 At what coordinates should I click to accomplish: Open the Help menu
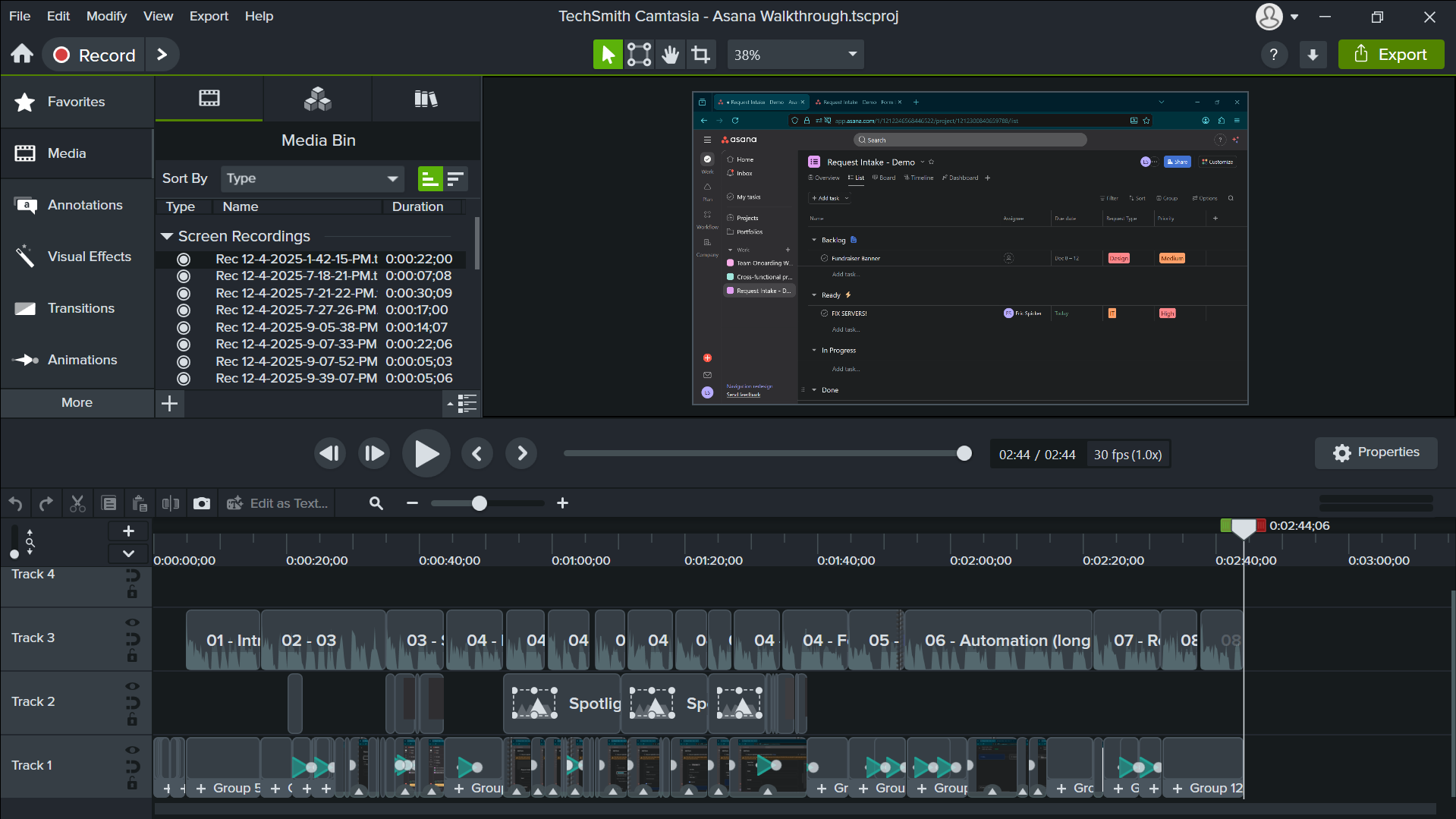coord(259,16)
